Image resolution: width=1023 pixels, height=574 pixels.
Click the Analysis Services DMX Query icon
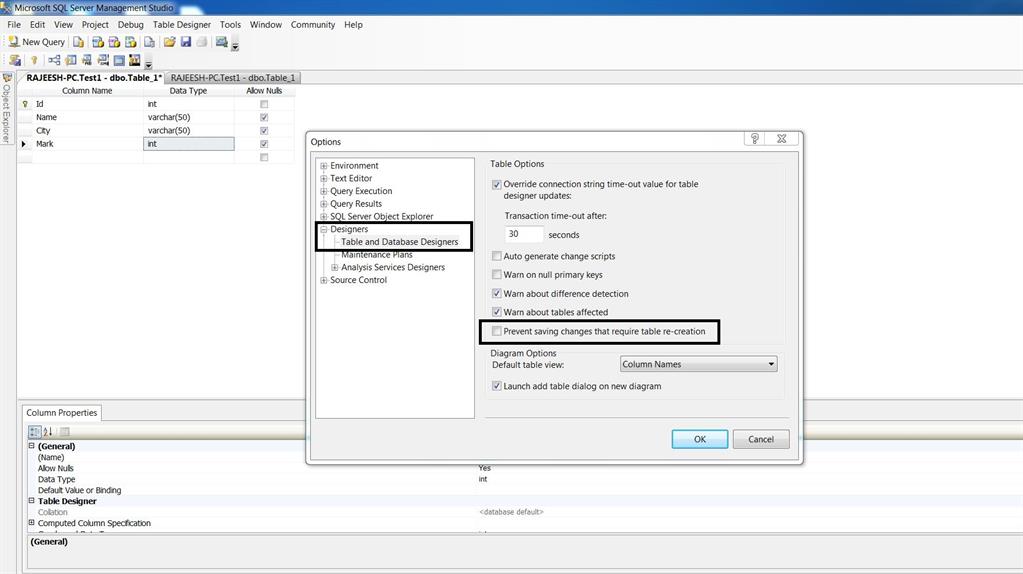coord(114,42)
